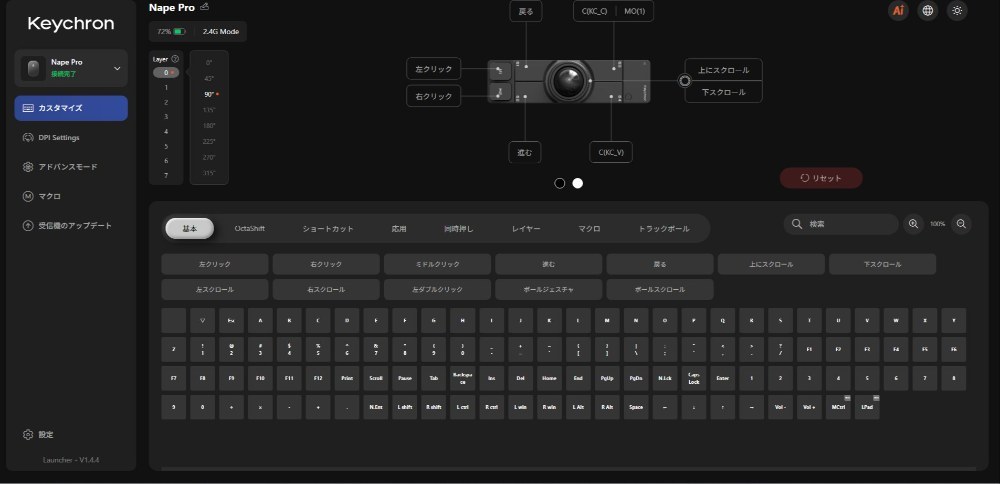
Task: Open the カスタマイズ section
Action: [x=71, y=108]
